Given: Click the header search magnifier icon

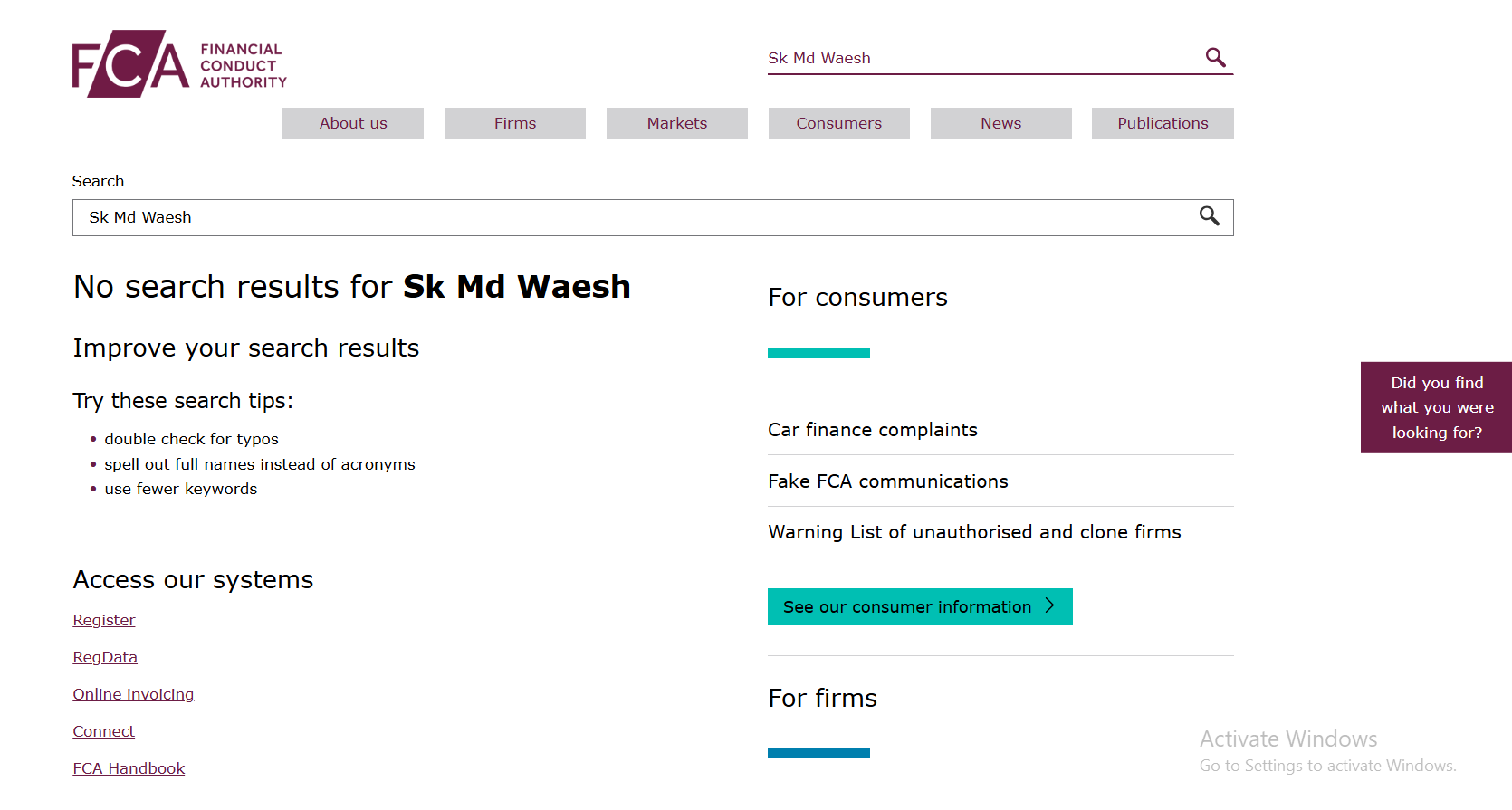Looking at the screenshot, I should 1215,58.
